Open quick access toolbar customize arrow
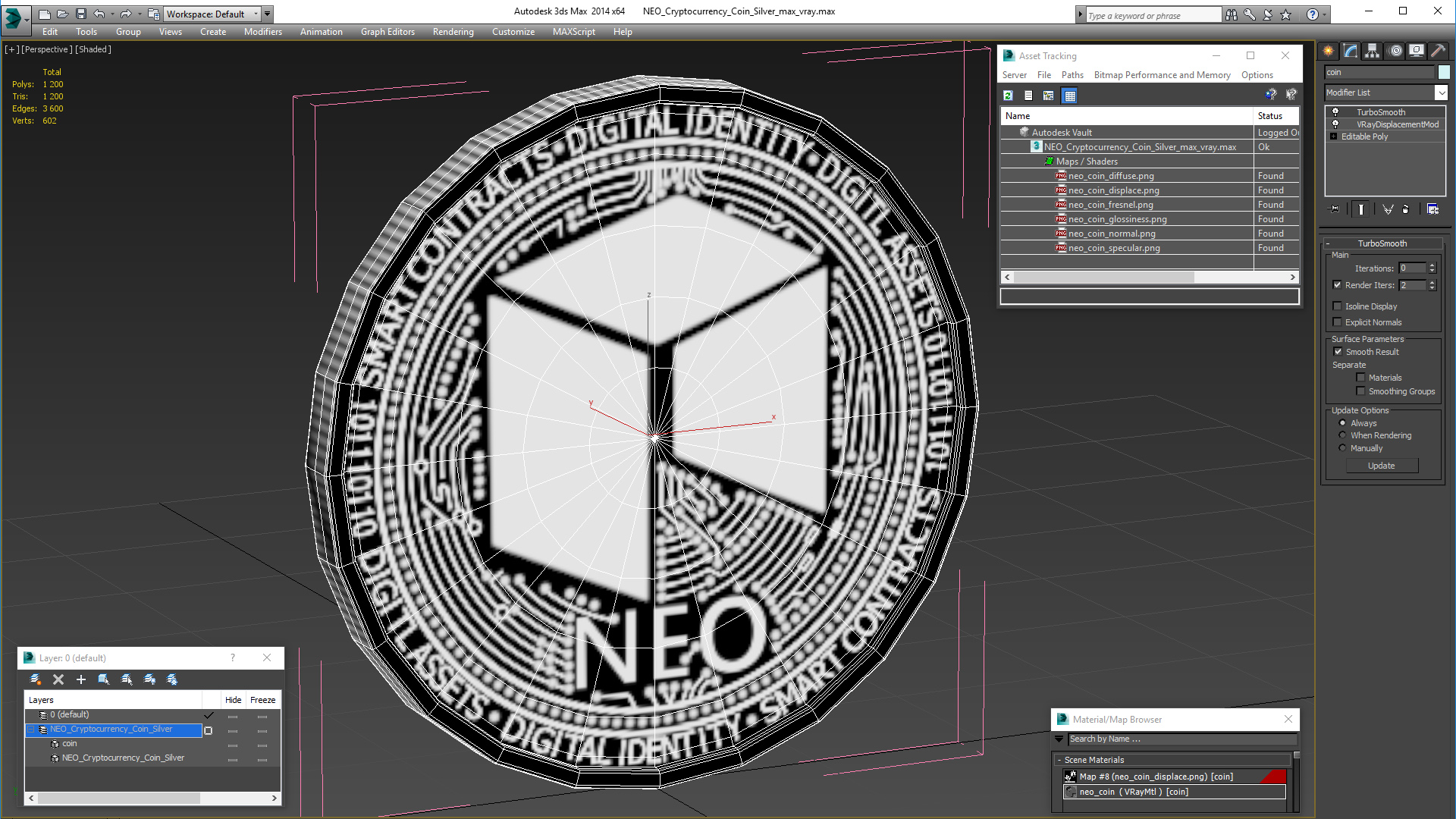The image size is (1456, 819). tap(267, 14)
